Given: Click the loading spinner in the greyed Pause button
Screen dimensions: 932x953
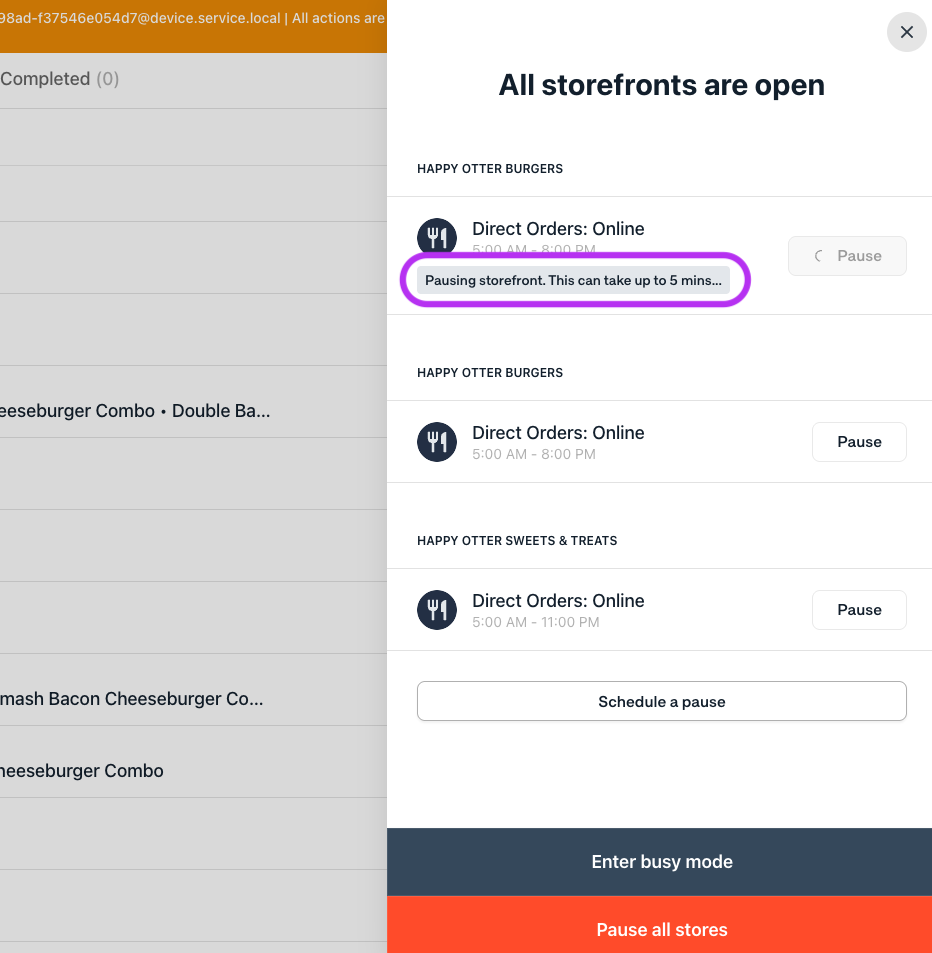Looking at the screenshot, I should pos(819,256).
